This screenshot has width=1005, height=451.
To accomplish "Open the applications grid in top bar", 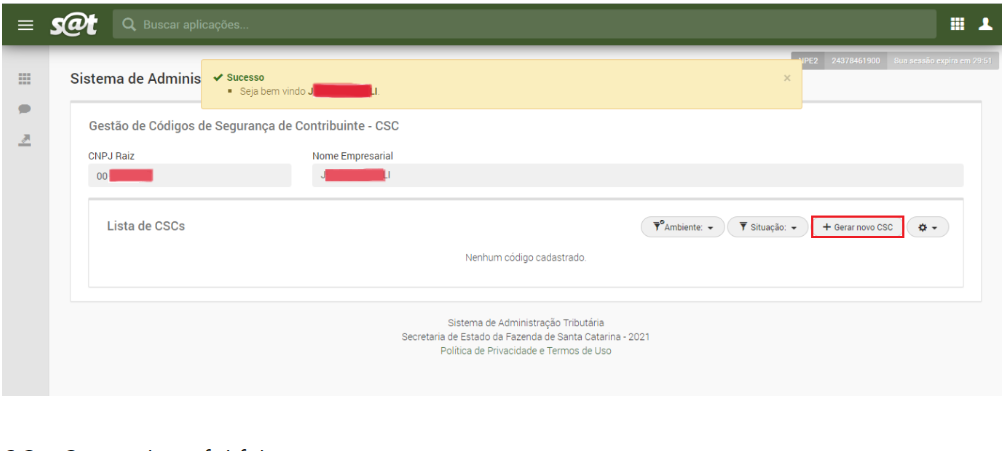I will [957, 24].
